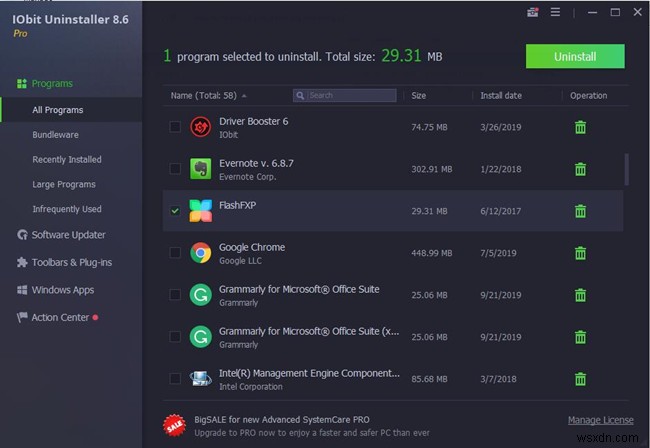The height and width of the screenshot is (448, 650).
Task: Open the Action Center
Action: [60, 317]
